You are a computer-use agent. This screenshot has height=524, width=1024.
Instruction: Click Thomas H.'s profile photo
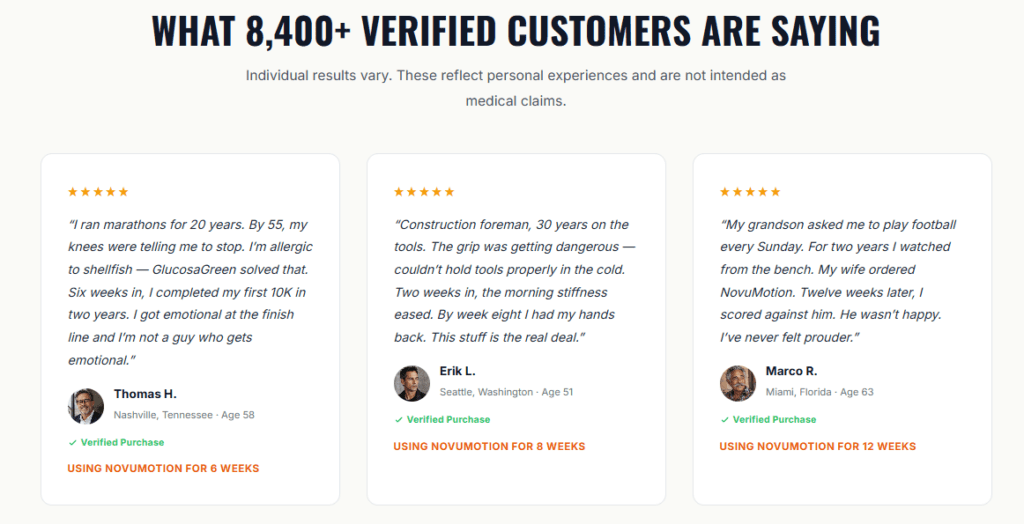click(86, 406)
